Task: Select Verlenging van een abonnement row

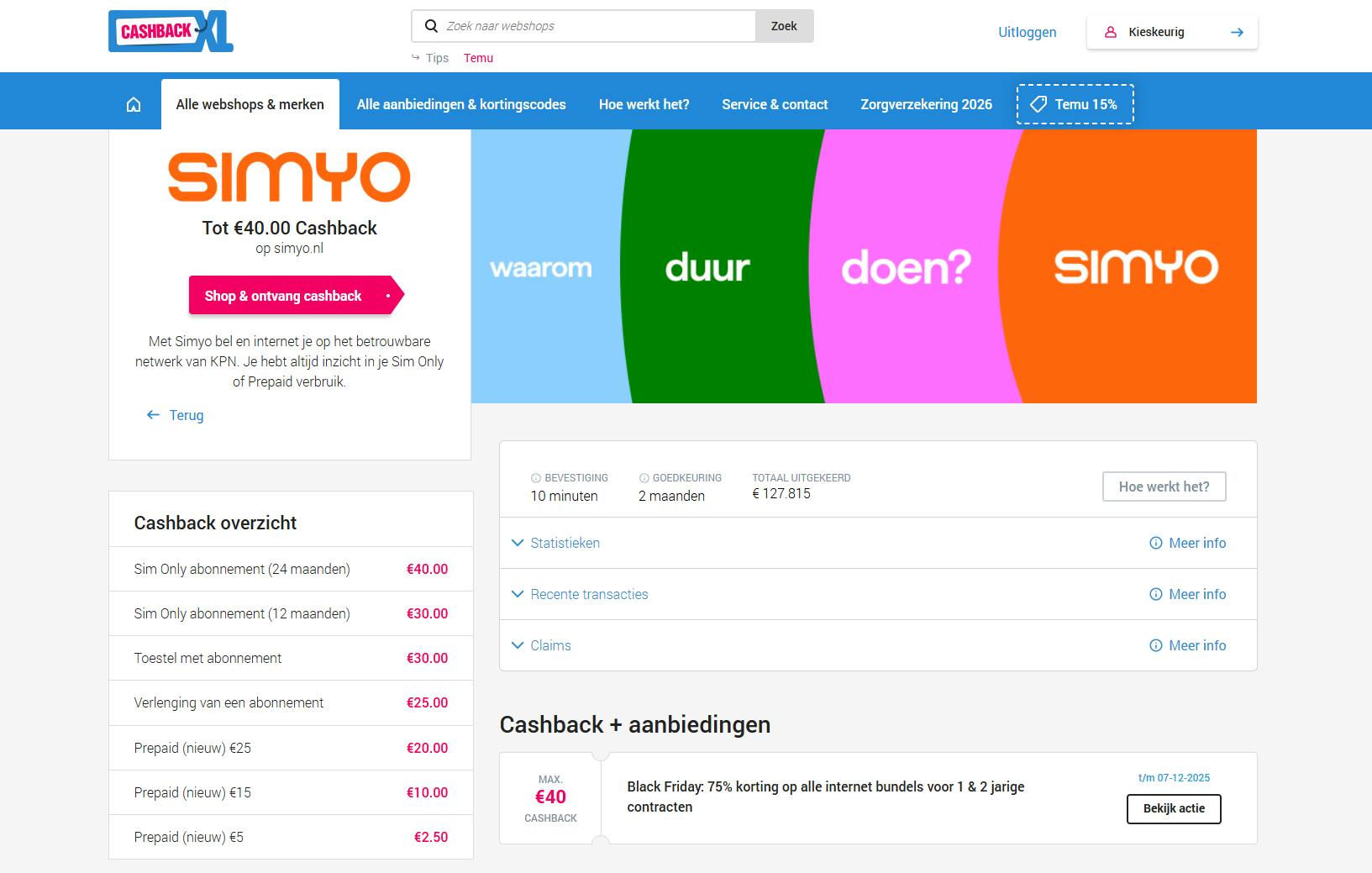Action: 291,702
